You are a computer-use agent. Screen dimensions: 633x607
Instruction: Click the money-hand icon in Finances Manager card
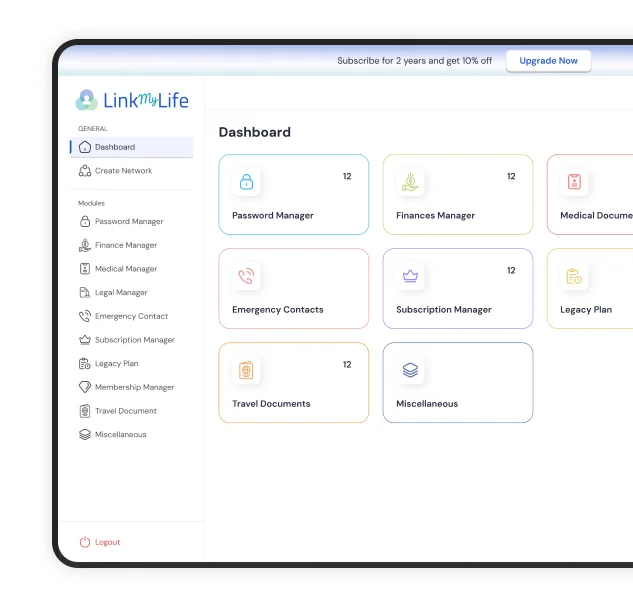(x=410, y=182)
